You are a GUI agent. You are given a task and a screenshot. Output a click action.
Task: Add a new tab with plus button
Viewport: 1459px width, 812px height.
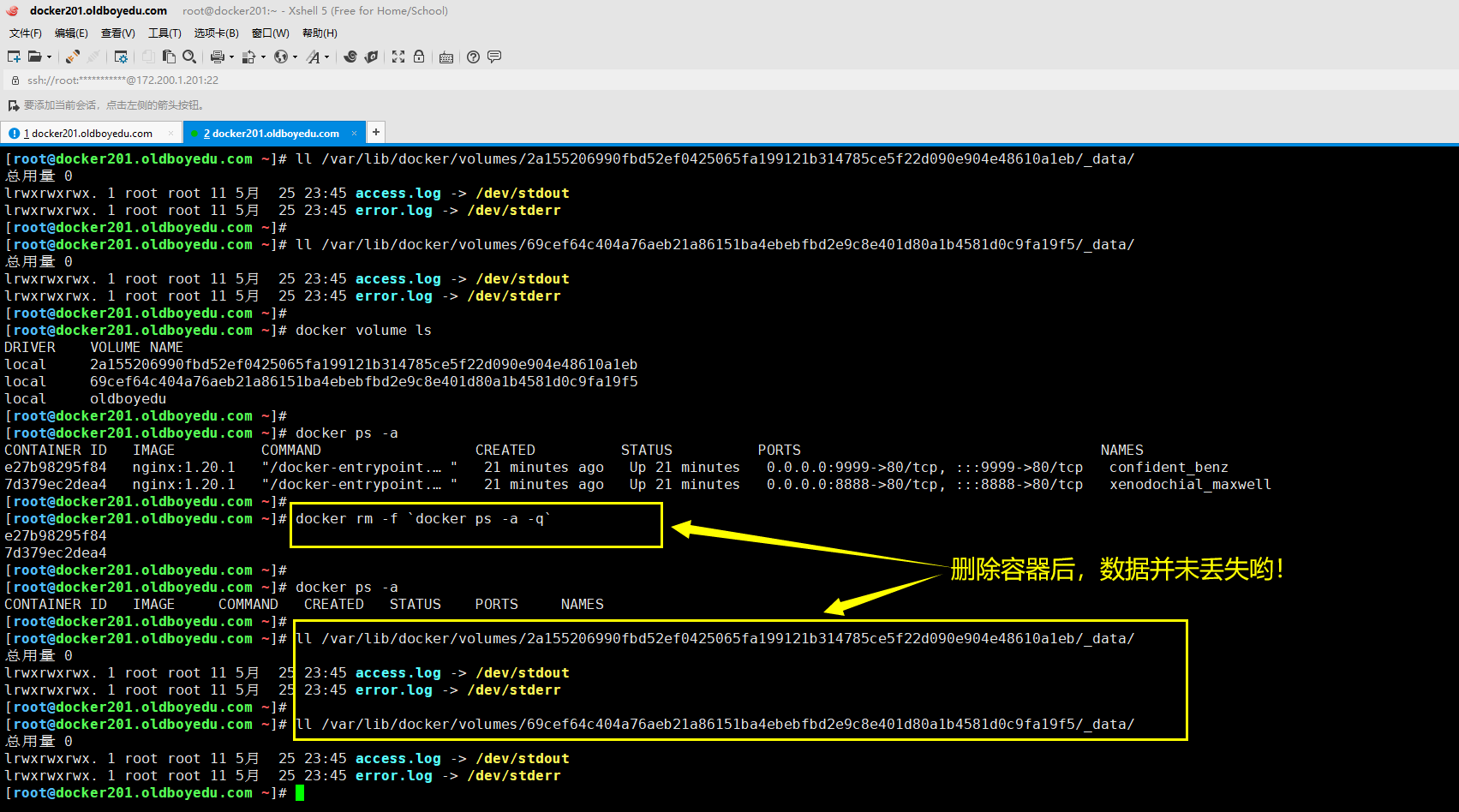[375, 132]
